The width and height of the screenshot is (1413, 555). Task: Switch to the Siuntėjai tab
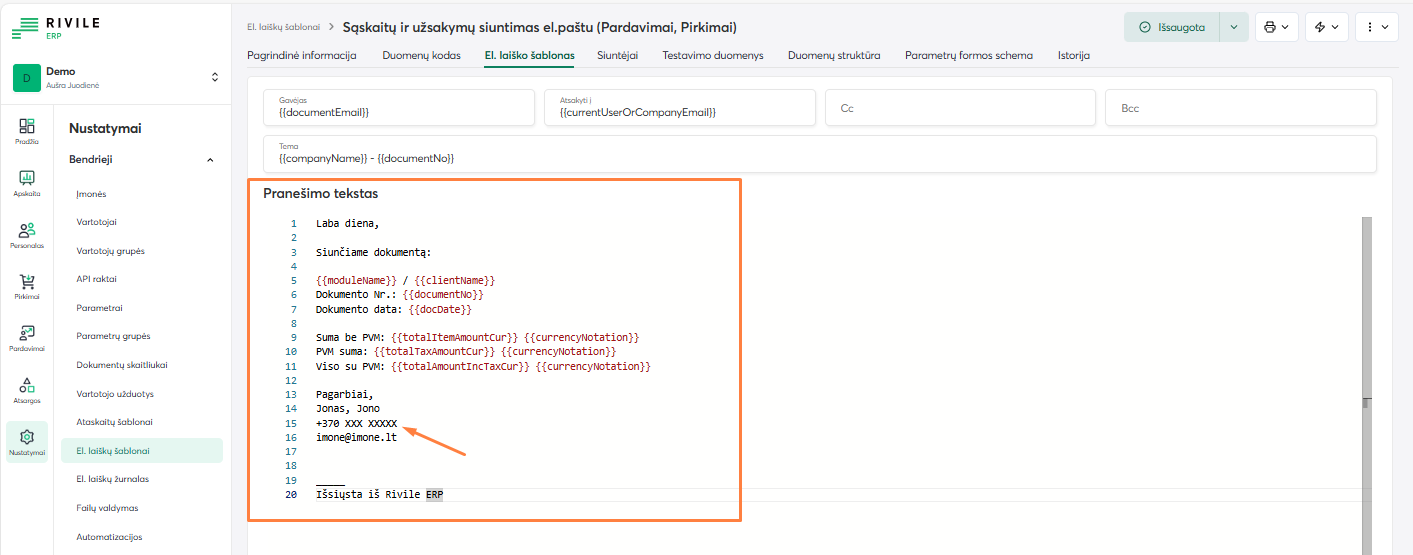point(617,56)
